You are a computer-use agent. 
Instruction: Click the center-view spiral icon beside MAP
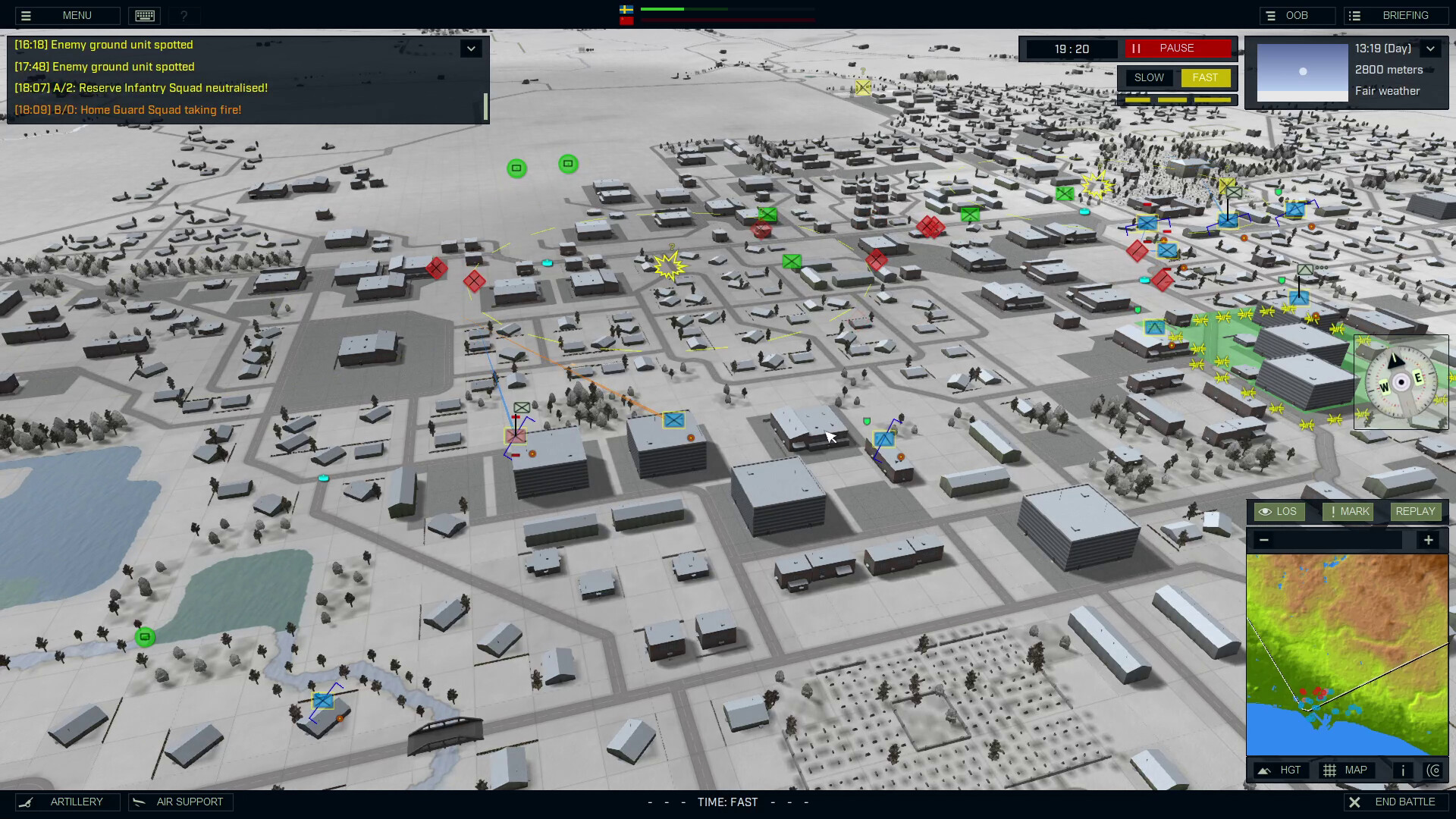[x=1435, y=770]
